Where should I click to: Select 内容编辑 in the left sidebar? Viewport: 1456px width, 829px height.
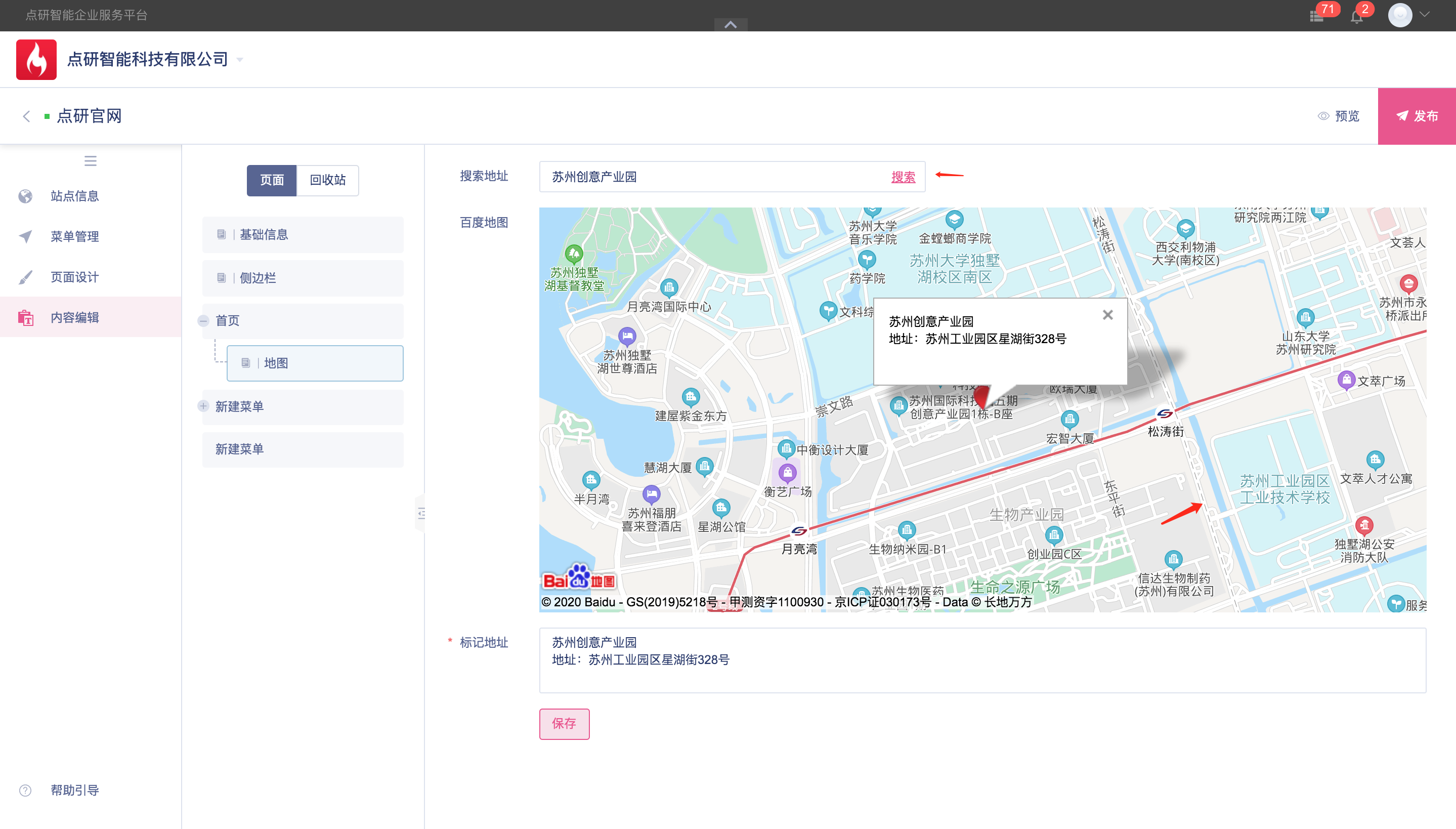[x=91, y=317]
